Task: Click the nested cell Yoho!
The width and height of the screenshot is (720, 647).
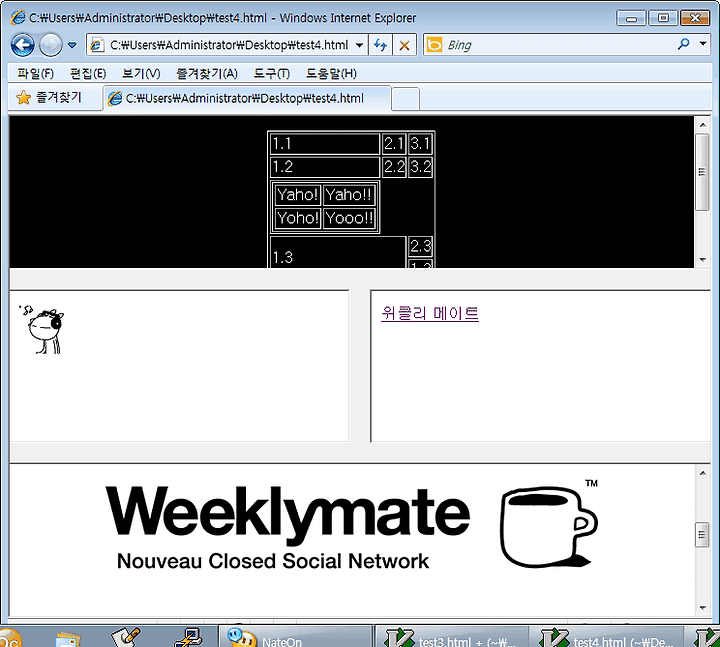Action: click(298, 218)
